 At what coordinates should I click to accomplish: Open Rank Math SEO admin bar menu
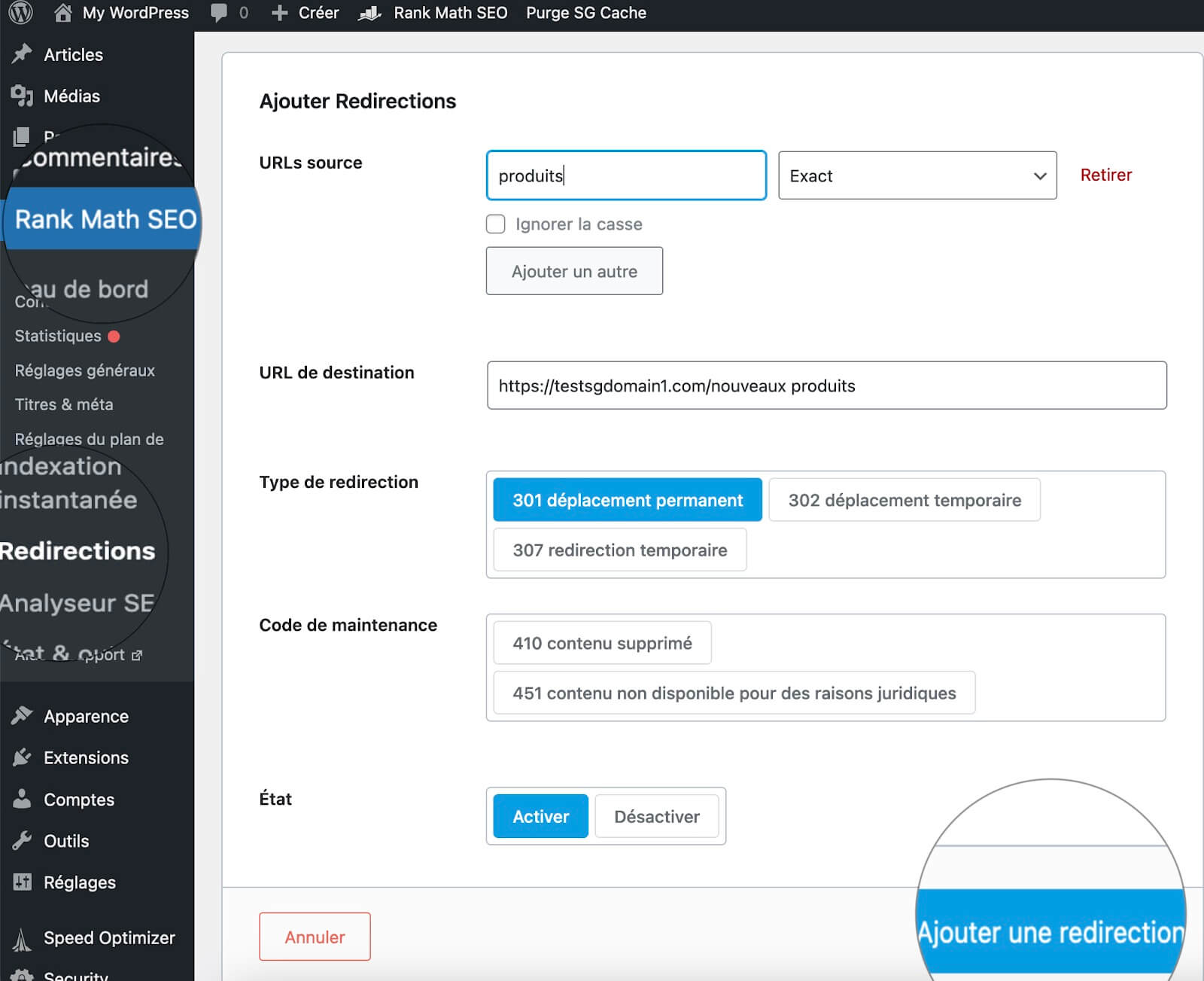point(450,13)
